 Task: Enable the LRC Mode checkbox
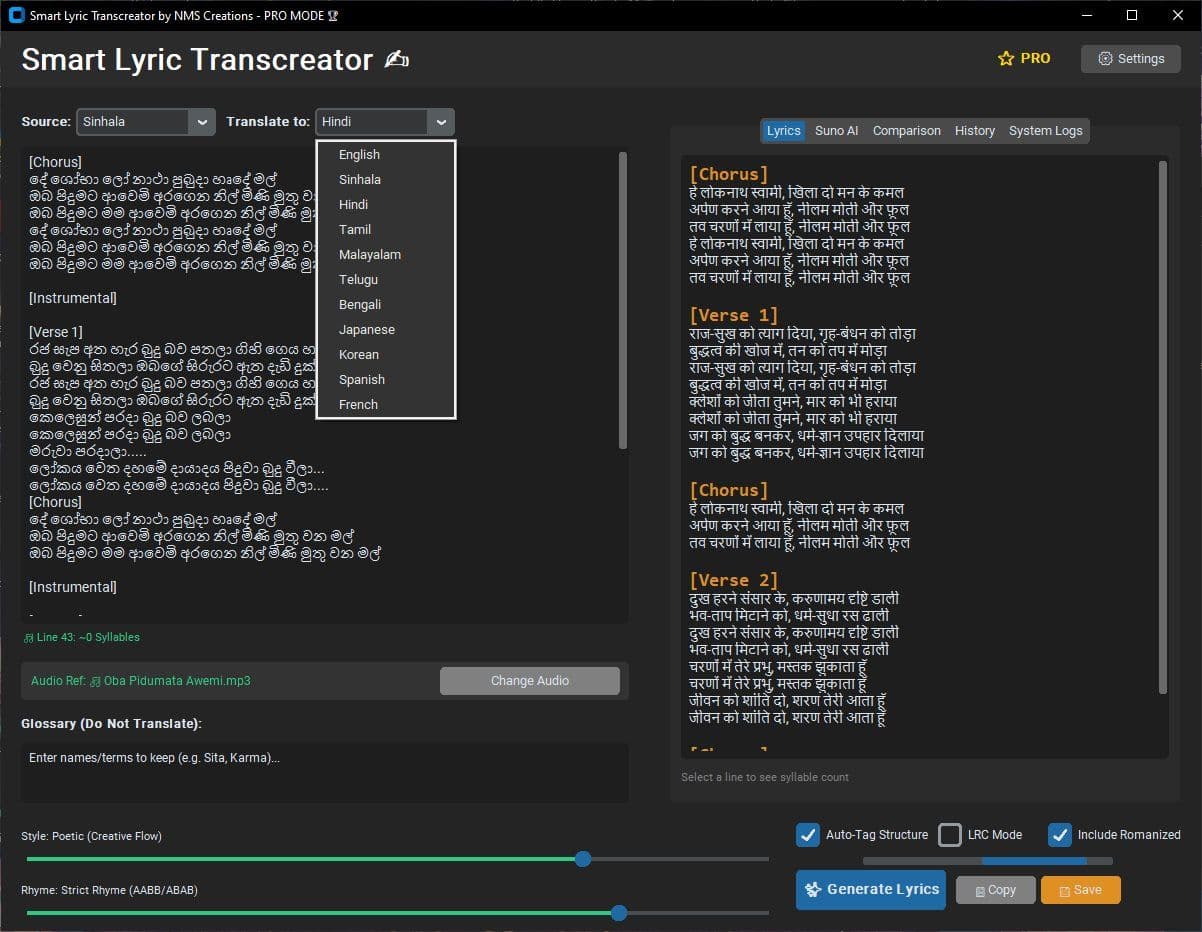click(x=950, y=835)
